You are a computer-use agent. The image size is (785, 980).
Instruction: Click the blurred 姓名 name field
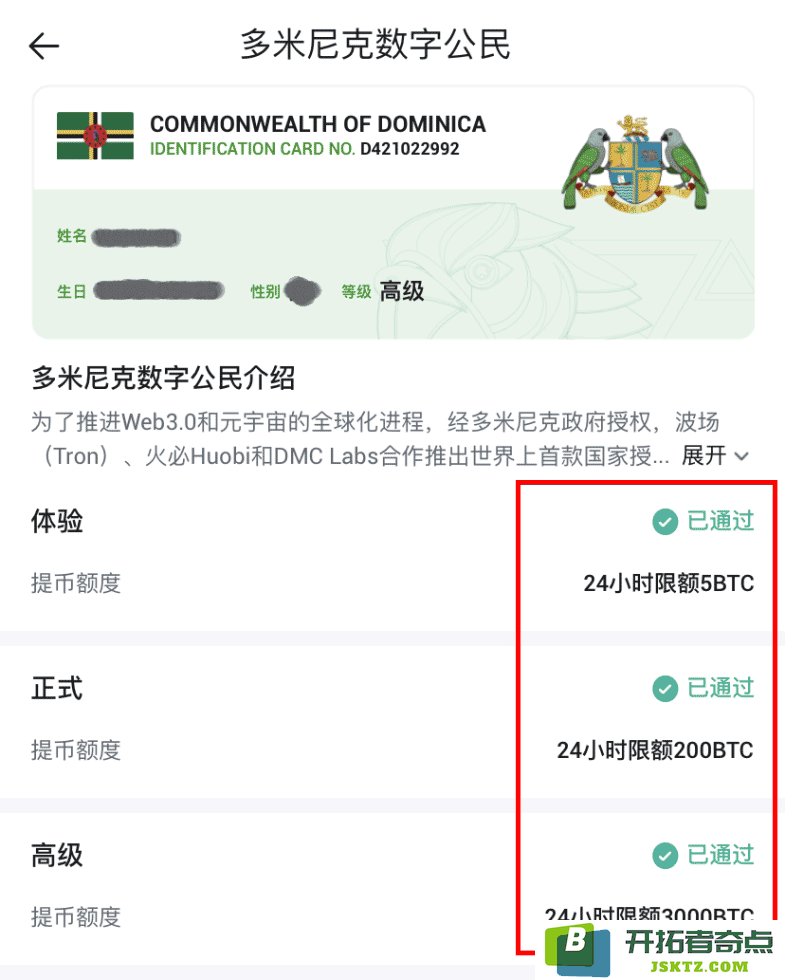tap(136, 238)
